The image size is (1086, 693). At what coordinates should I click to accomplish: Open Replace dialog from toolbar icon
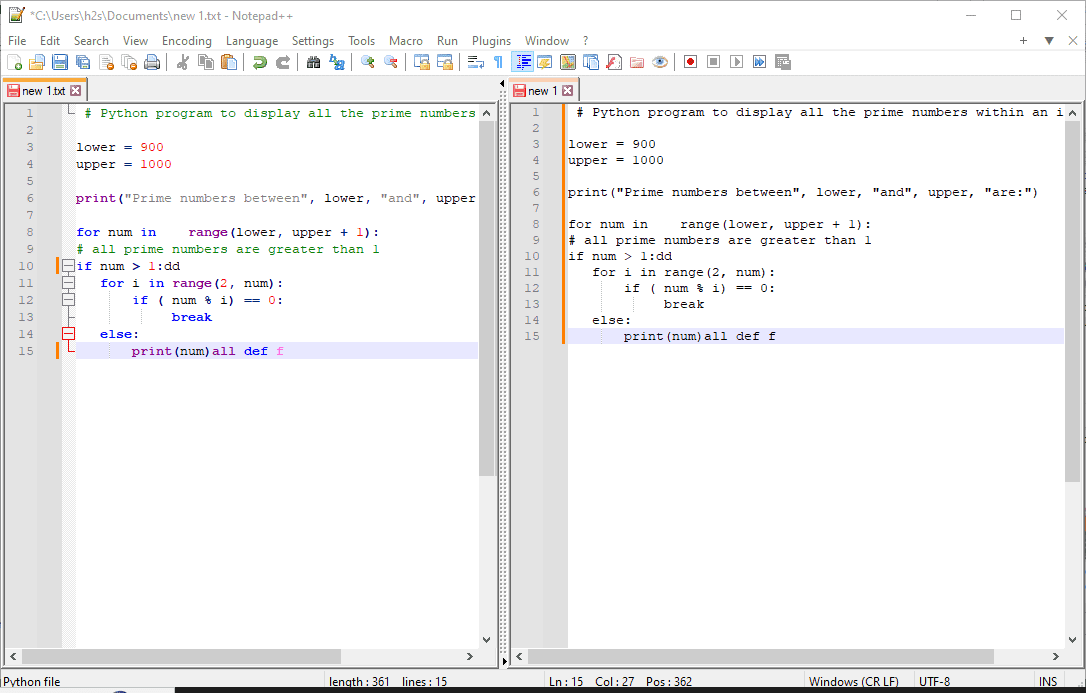tap(337, 62)
